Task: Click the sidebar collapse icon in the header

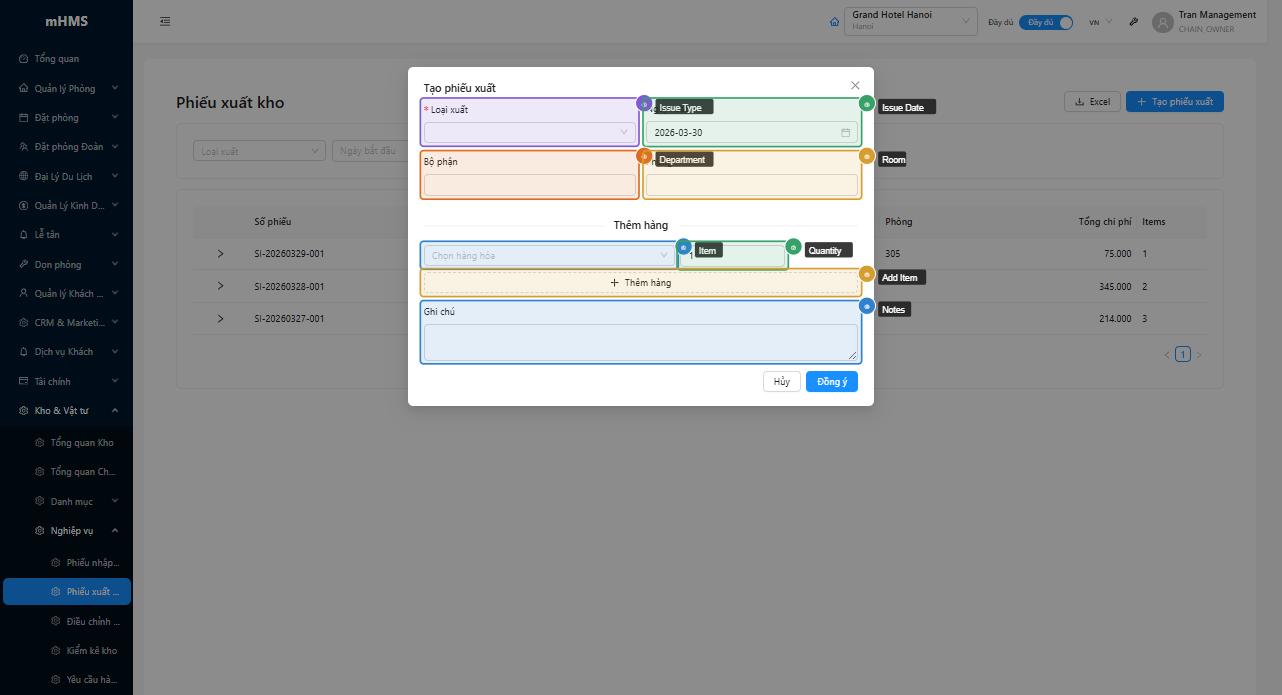Action: coord(165,22)
